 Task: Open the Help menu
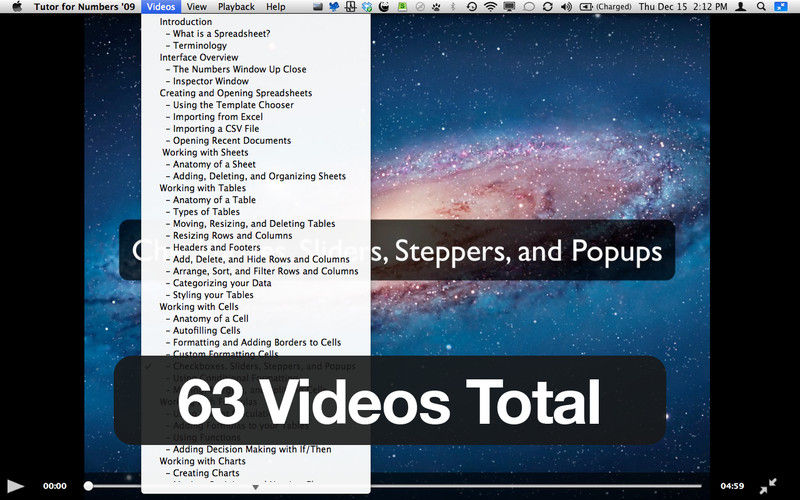coord(276,7)
